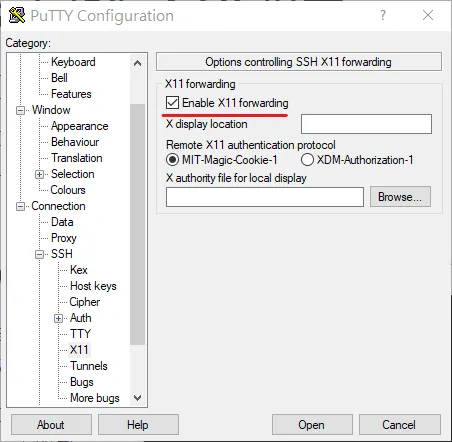
Task: Click the category tree scroll up arrow
Action: [x=137, y=63]
